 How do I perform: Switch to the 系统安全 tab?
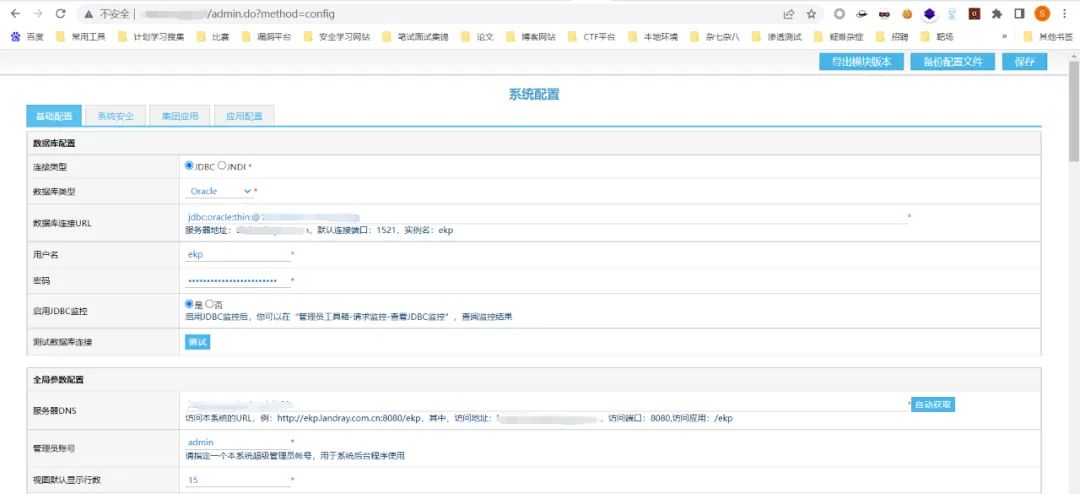(116, 116)
